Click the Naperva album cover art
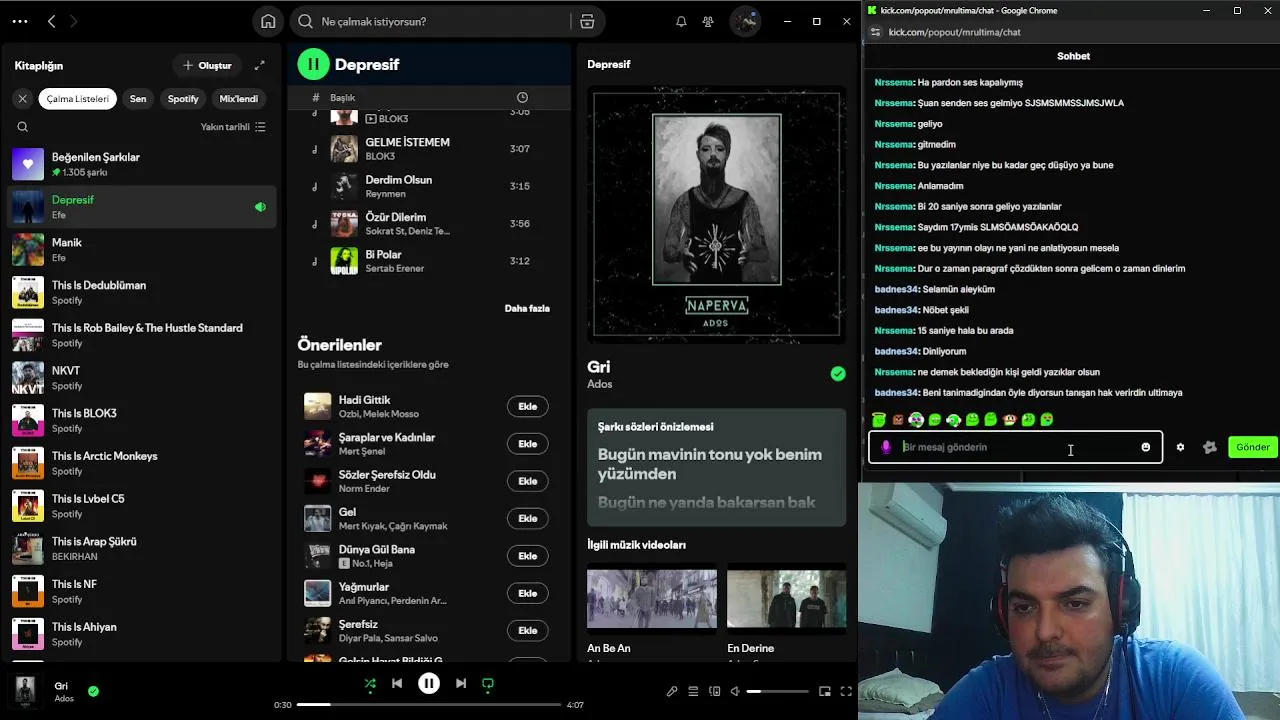Screen dimensions: 1280x720 pyautogui.click(x=716, y=214)
